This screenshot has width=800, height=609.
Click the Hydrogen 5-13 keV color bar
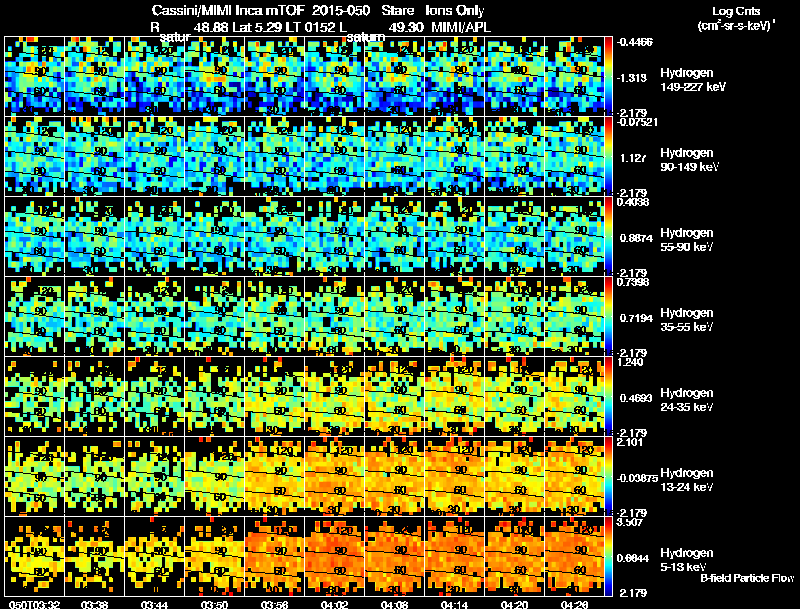coord(608,556)
